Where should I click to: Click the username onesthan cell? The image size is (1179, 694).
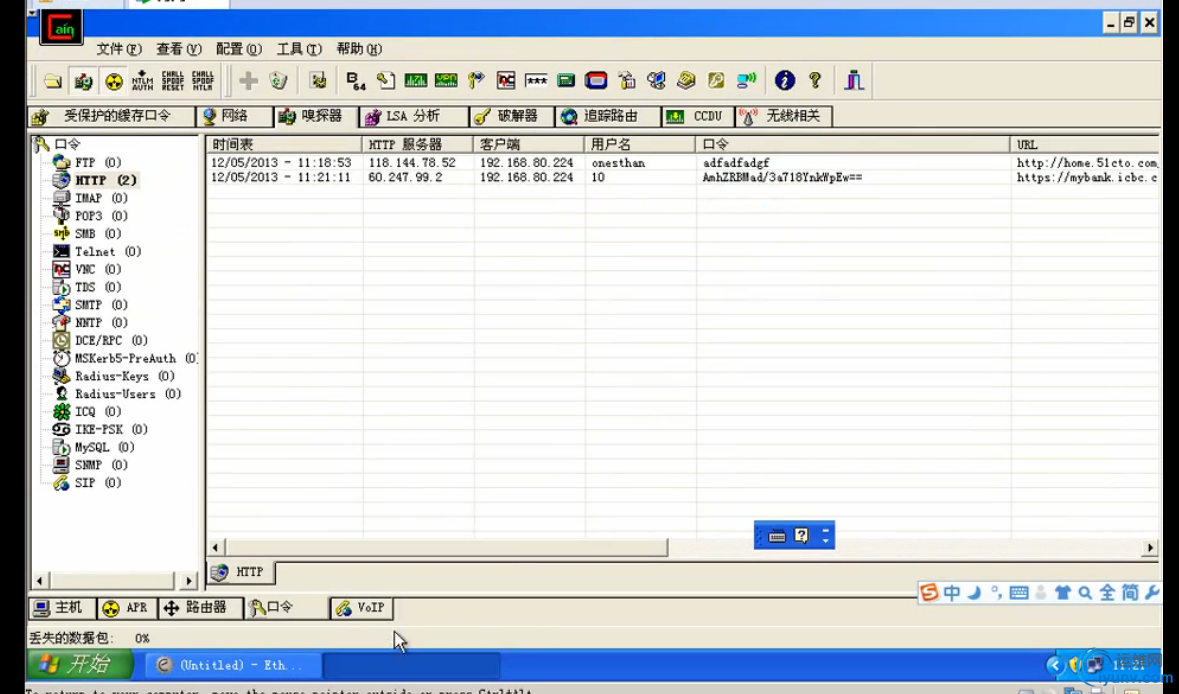(618, 162)
